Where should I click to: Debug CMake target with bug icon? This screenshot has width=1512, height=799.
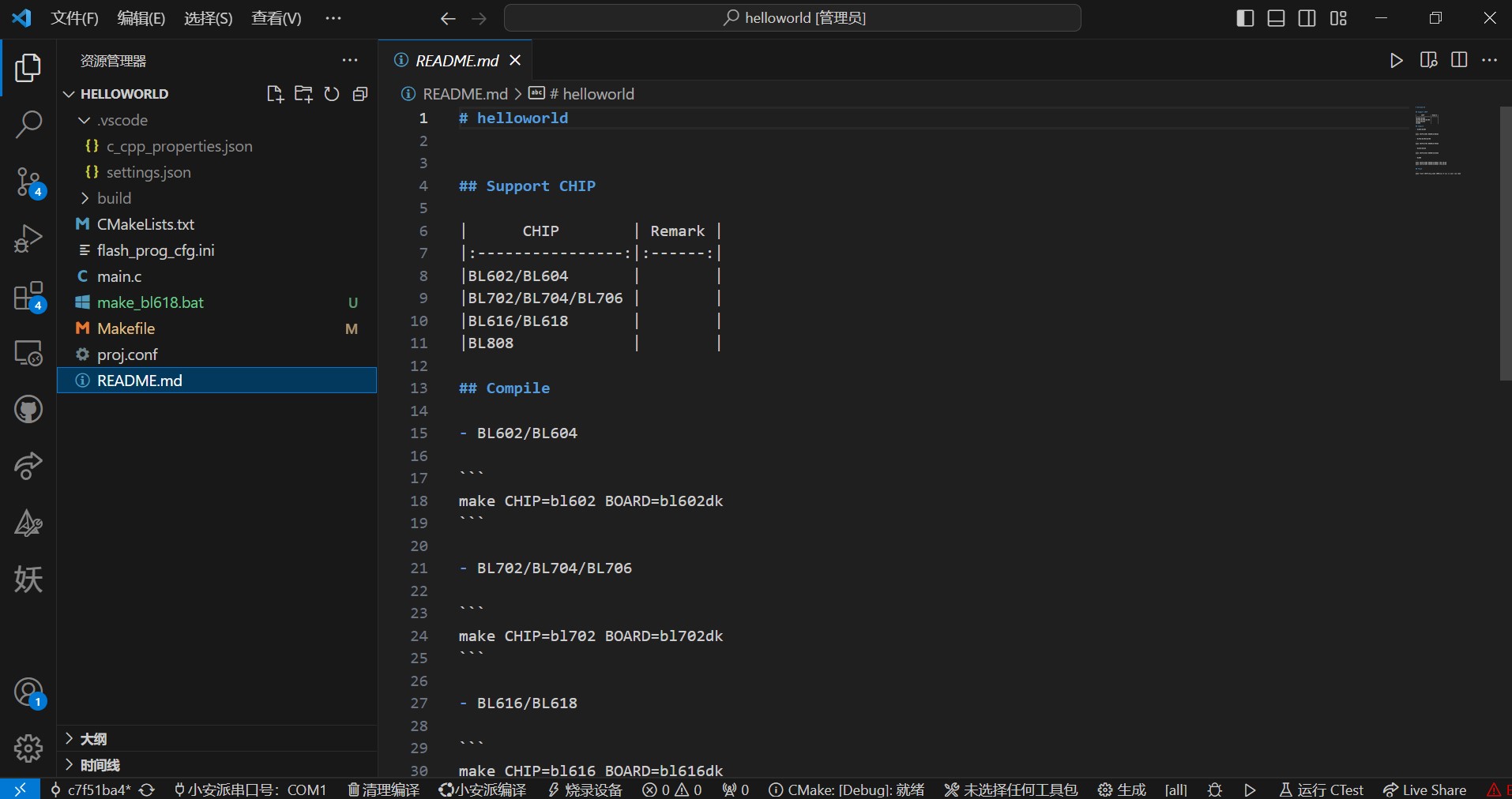coord(1215,790)
